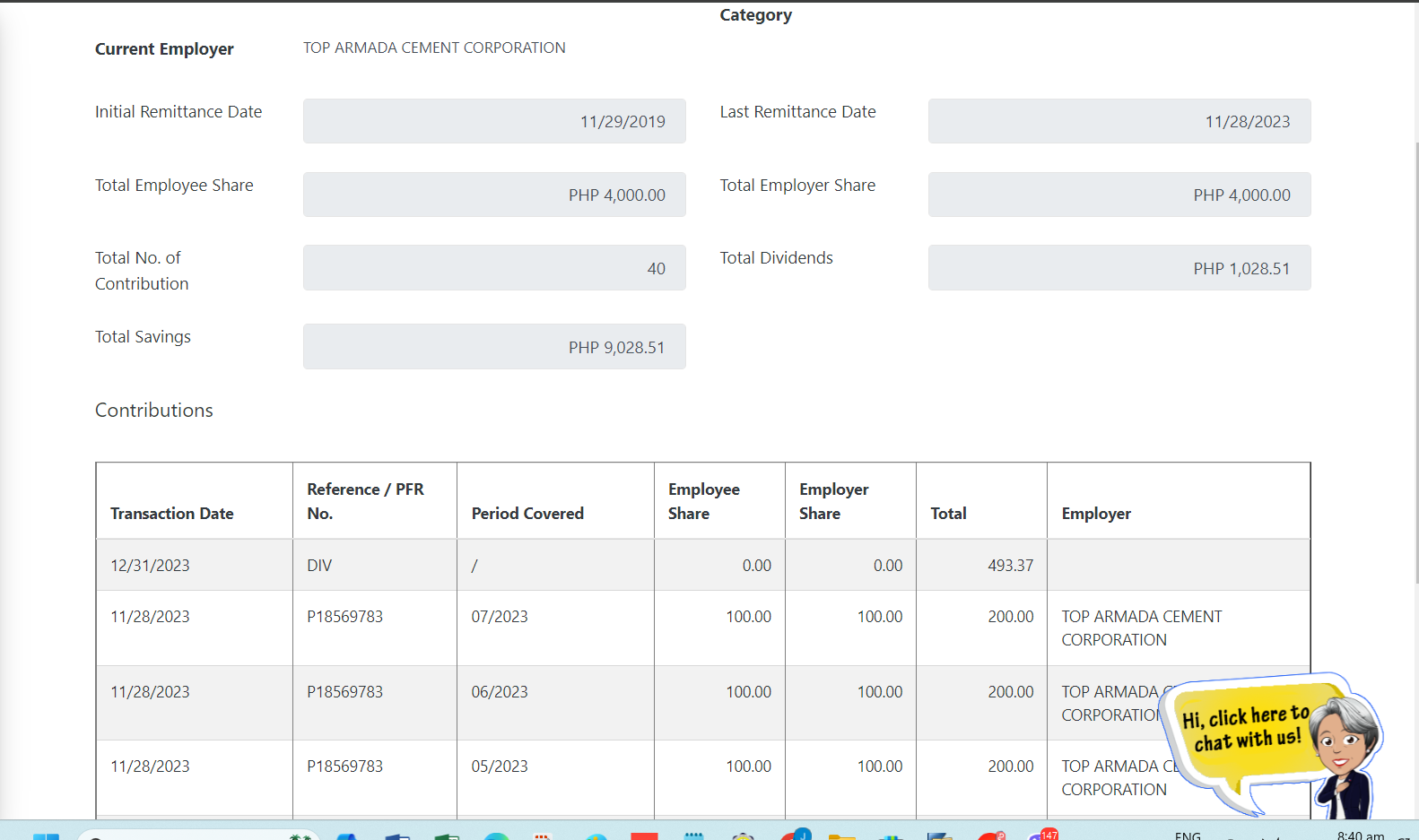1419x840 pixels.
Task: Click the ENG language indicator
Action: tap(1188, 836)
